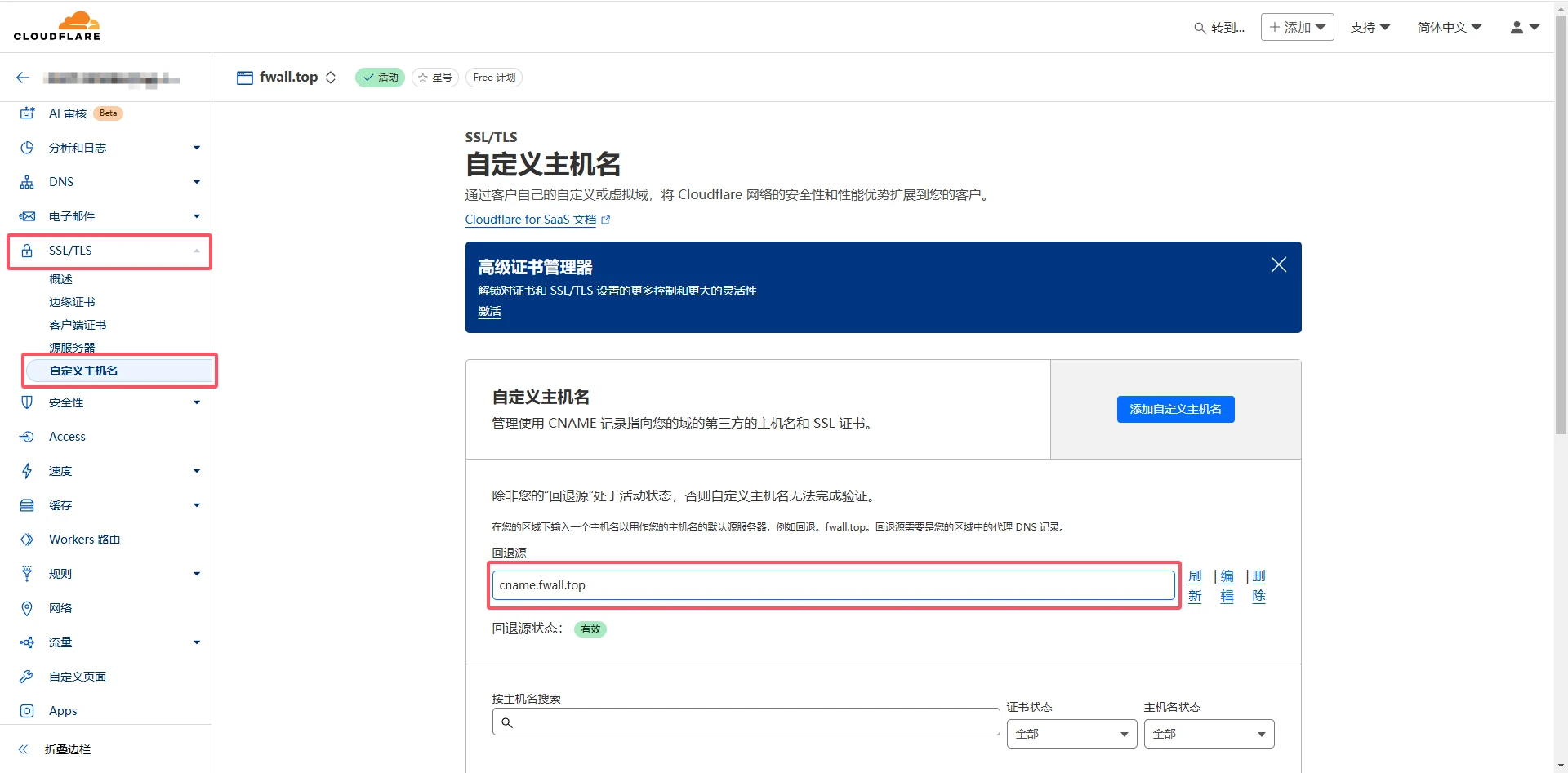Open the user account icon menu
The width and height of the screenshot is (1568, 773).
[1524, 27]
